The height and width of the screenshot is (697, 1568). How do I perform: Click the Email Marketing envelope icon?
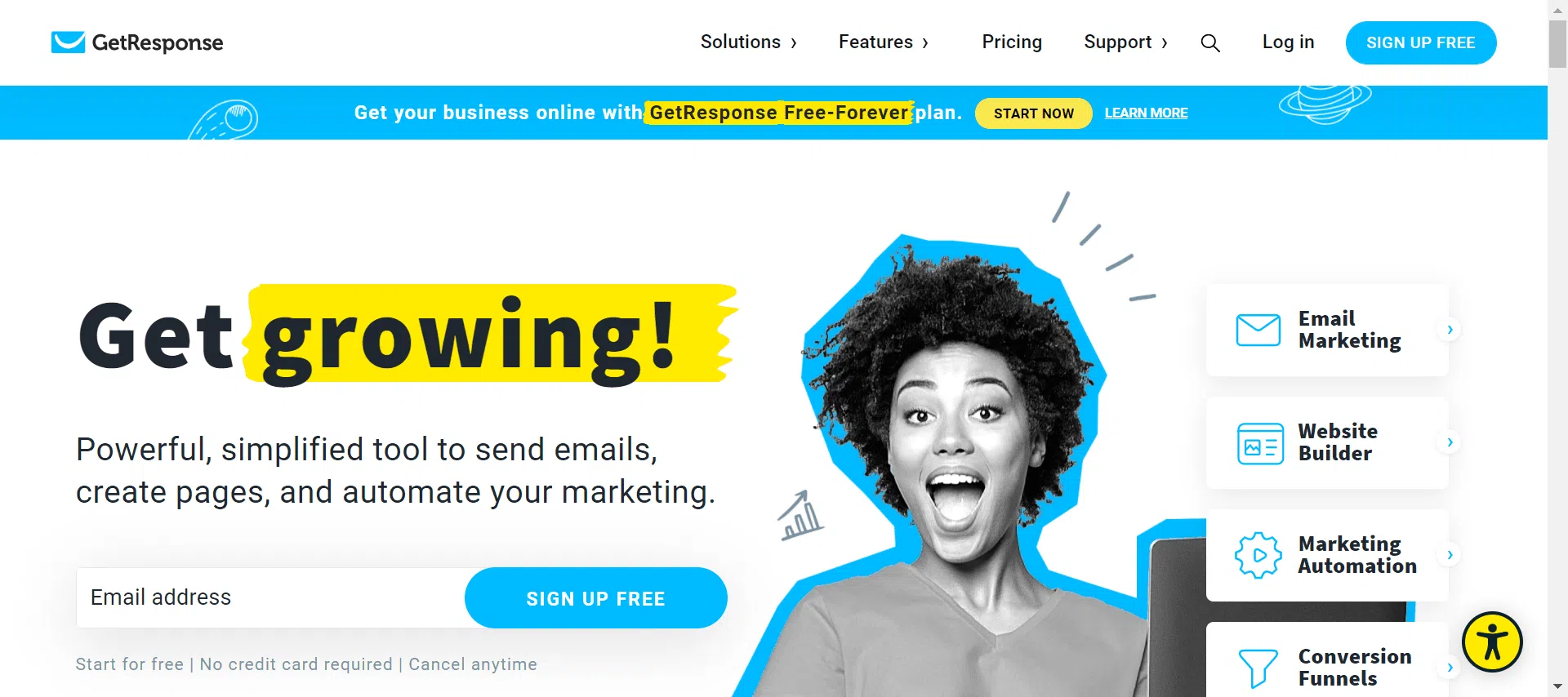[1258, 330]
